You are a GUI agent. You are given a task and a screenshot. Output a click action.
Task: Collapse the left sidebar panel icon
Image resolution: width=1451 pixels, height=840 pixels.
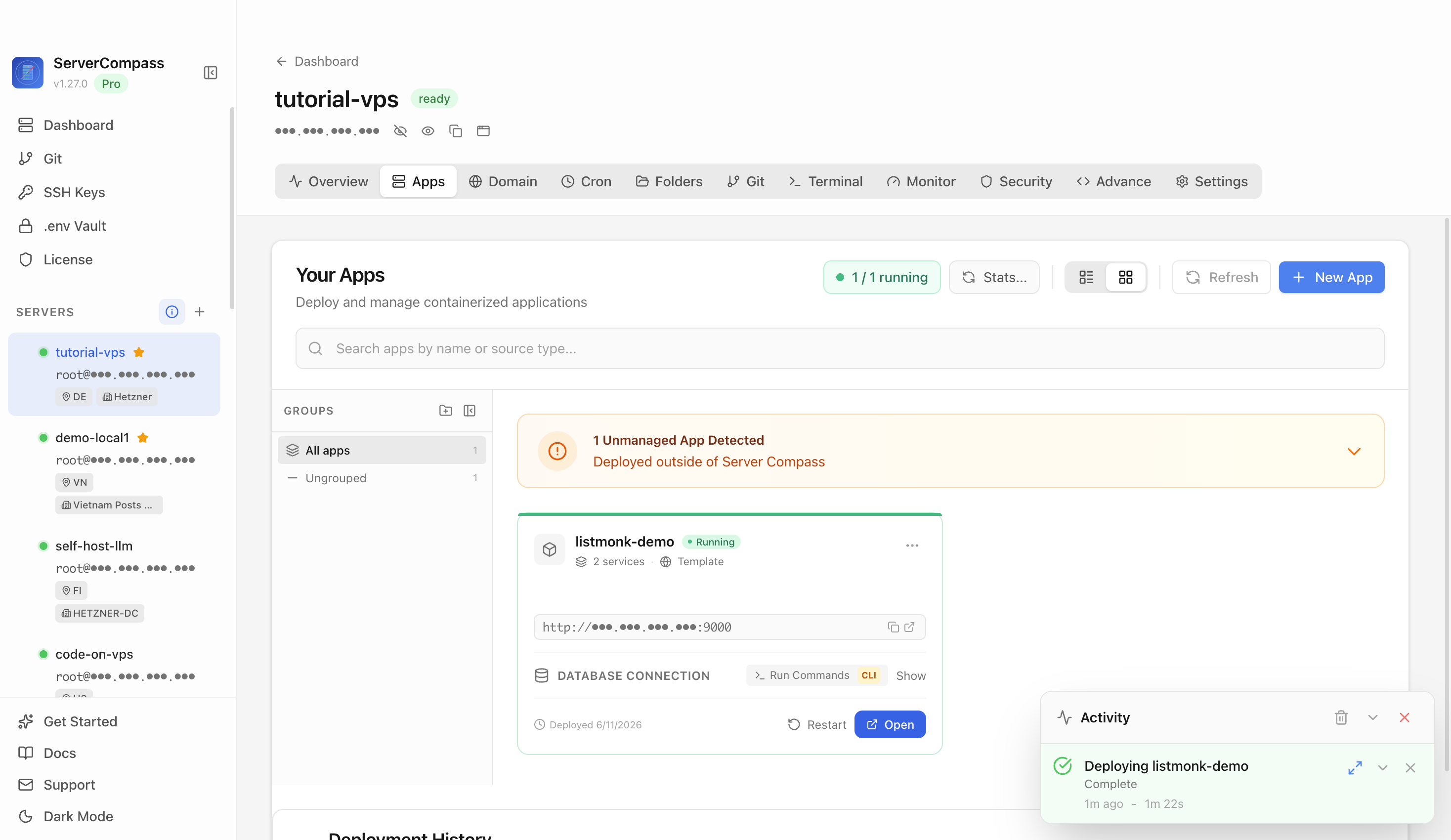tap(210, 73)
